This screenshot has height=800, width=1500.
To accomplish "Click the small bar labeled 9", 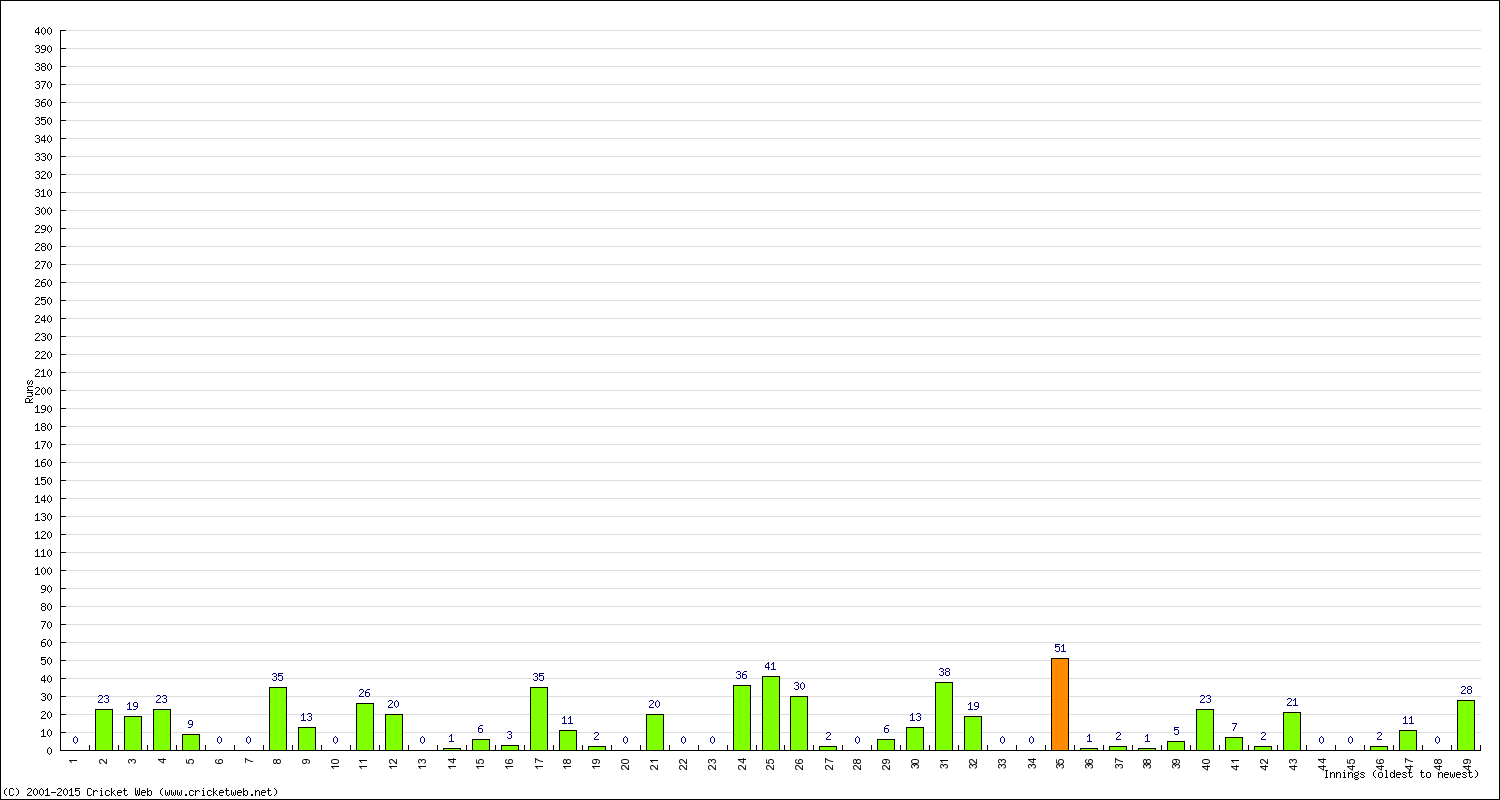I will (190, 742).
